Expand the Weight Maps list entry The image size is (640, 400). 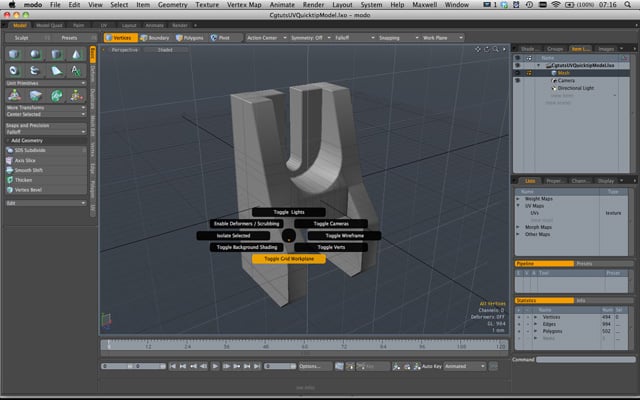click(518, 199)
